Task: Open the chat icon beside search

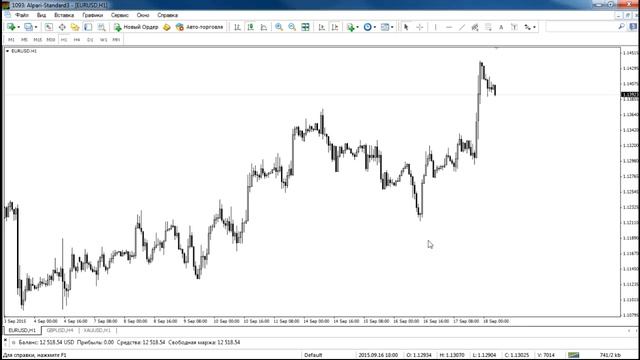Action: [633, 27]
